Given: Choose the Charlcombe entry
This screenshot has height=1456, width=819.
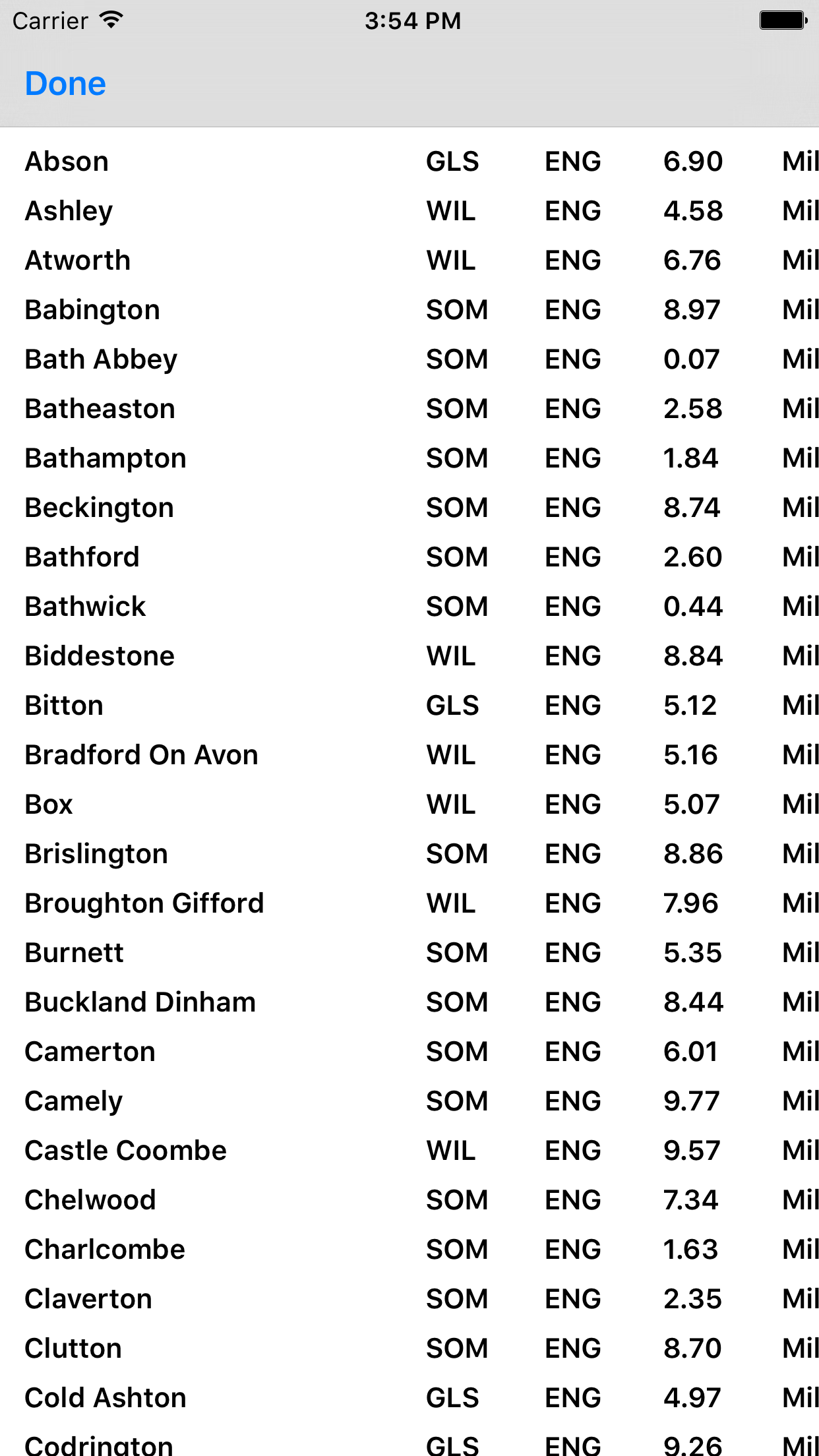Looking at the screenshot, I should point(409,1250).
